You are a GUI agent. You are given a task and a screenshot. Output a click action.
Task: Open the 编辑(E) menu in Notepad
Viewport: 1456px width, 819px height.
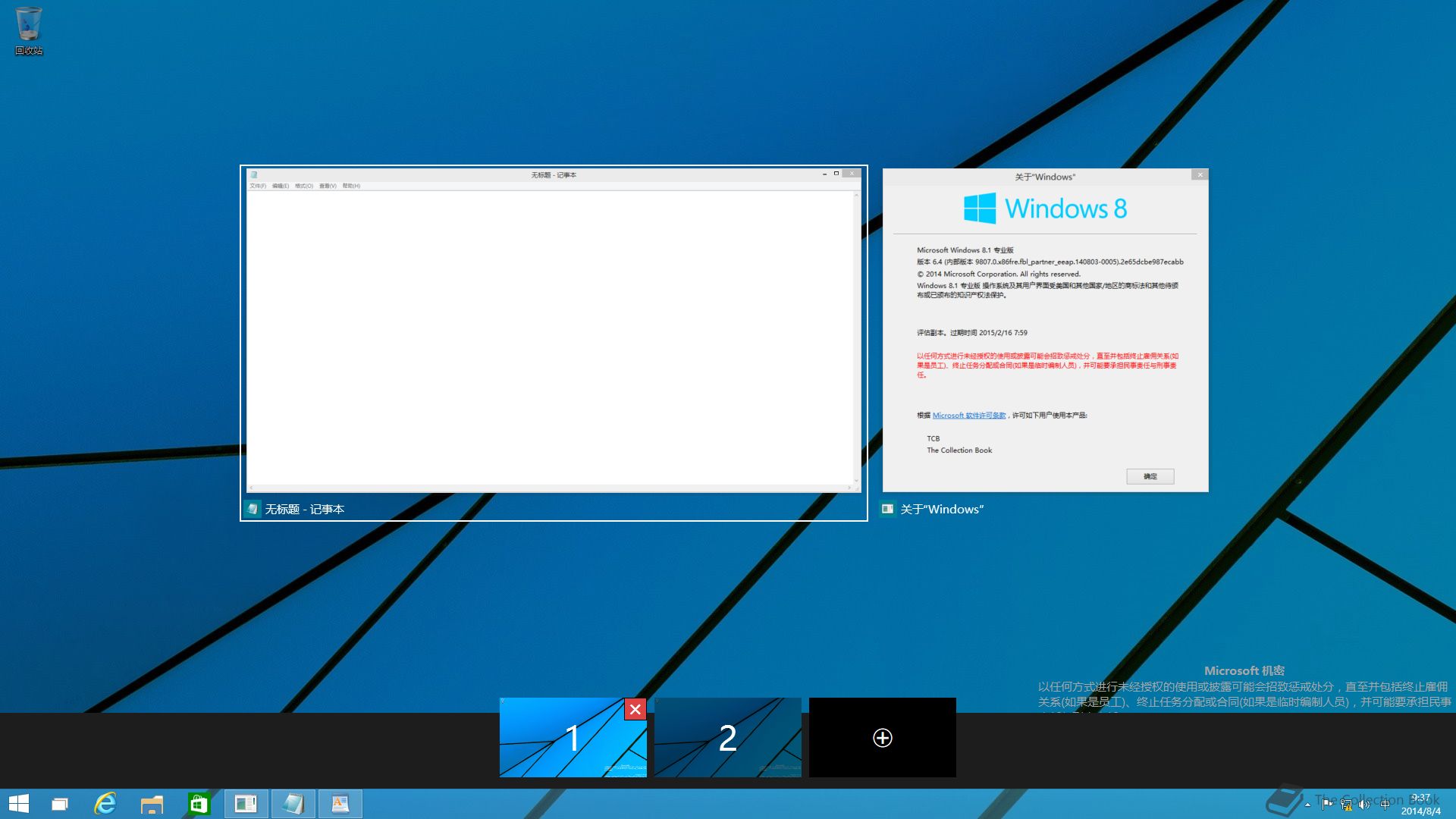click(281, 186)
